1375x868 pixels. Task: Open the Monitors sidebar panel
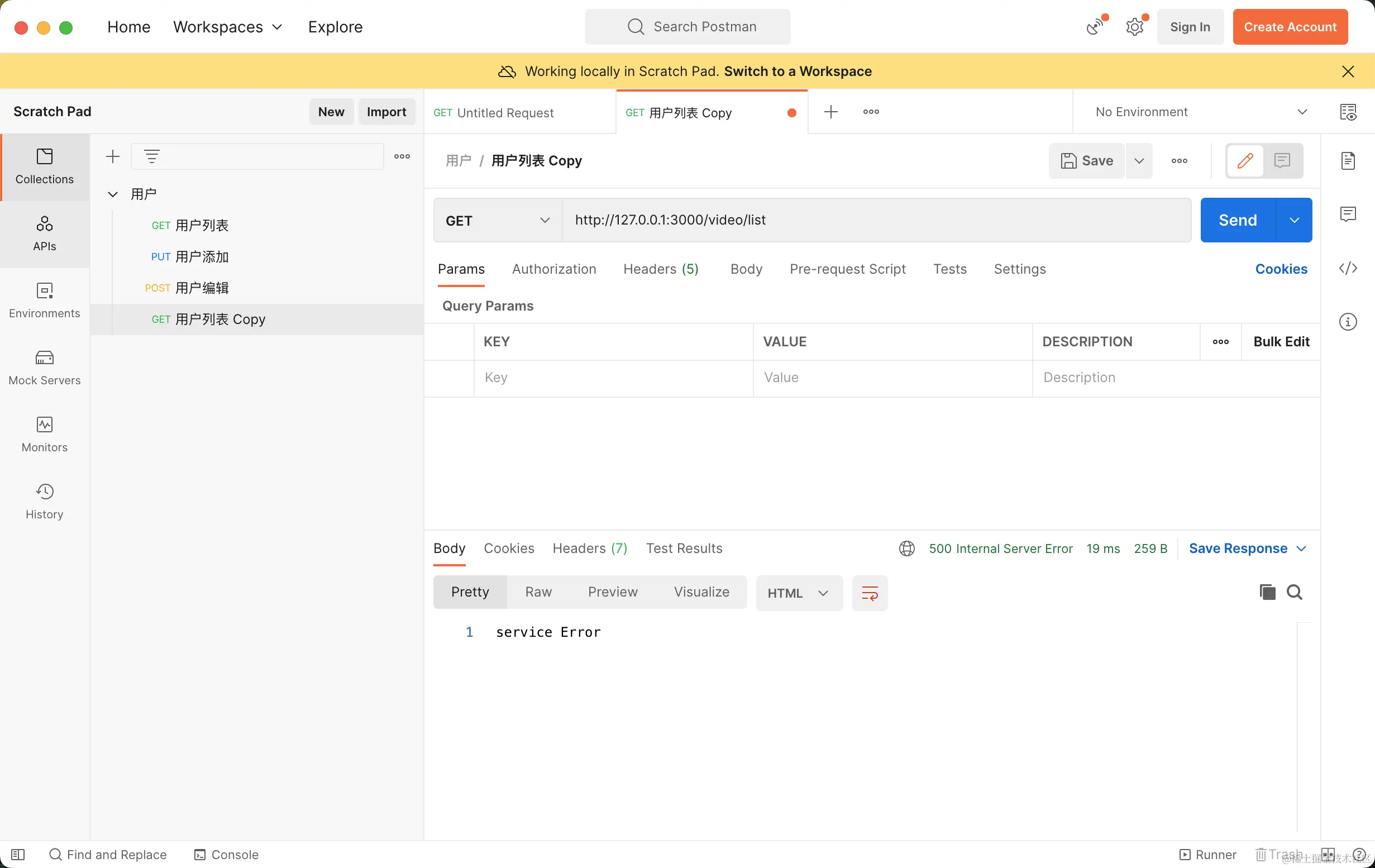coord(45,435)
